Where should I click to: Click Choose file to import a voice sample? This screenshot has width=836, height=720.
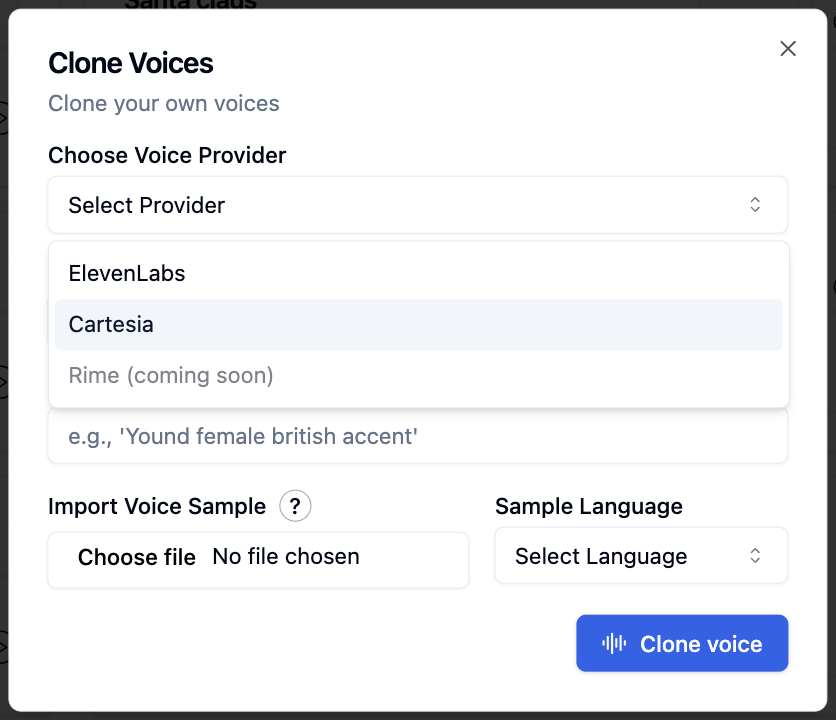(137, 557)
